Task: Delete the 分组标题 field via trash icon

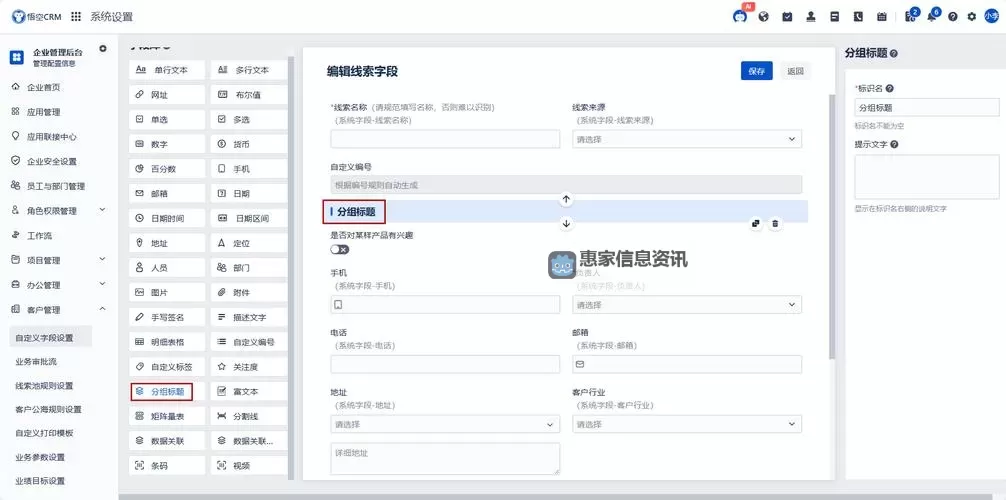Action: [x=775, y=223]
